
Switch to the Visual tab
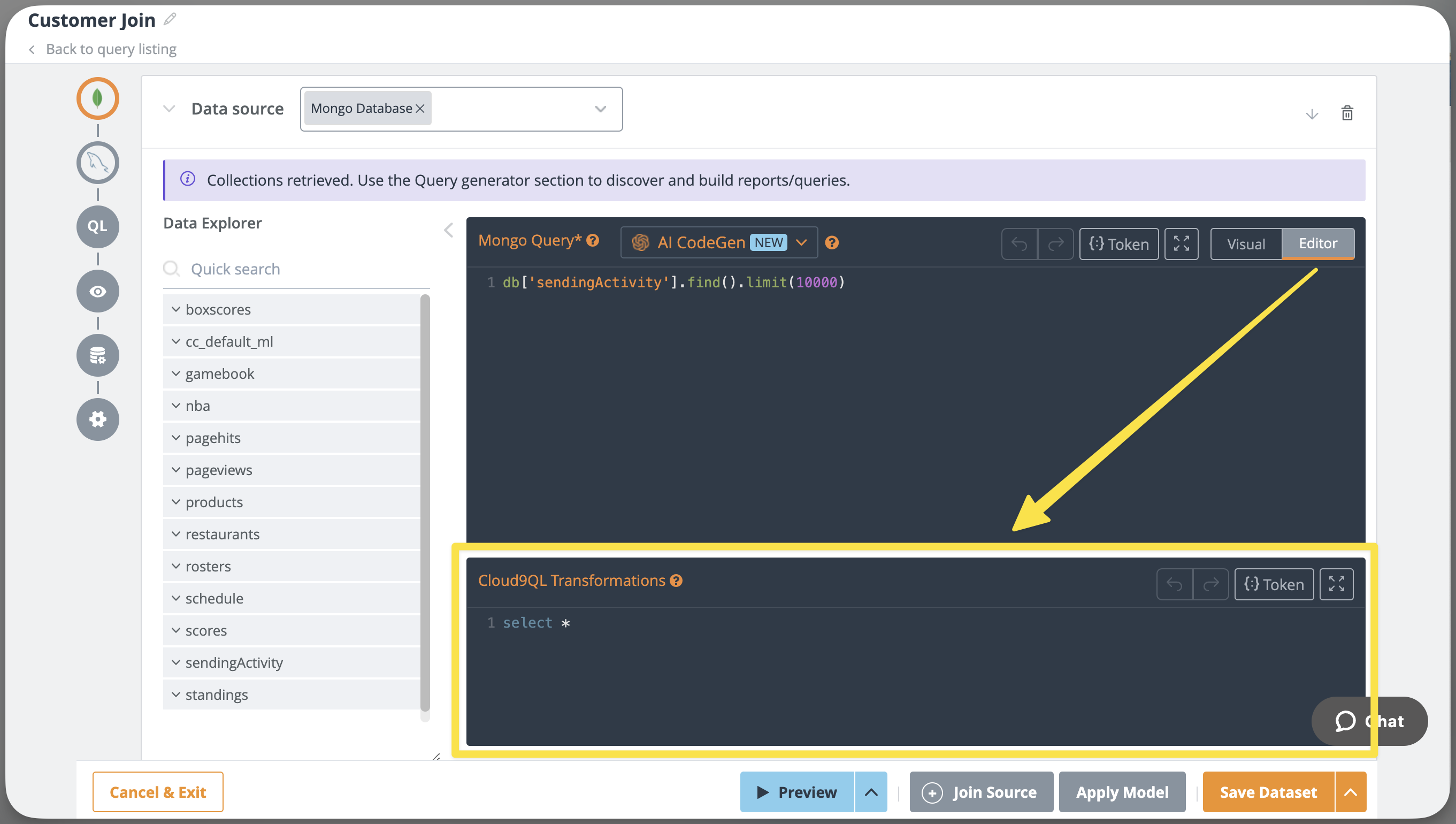pos(1246,244)
